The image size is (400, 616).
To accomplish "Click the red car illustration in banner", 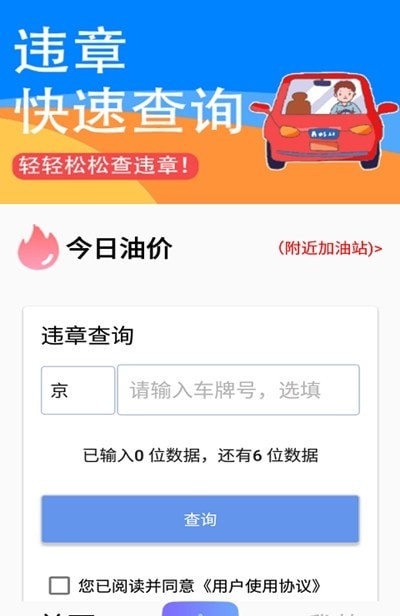I will (323, 122).
